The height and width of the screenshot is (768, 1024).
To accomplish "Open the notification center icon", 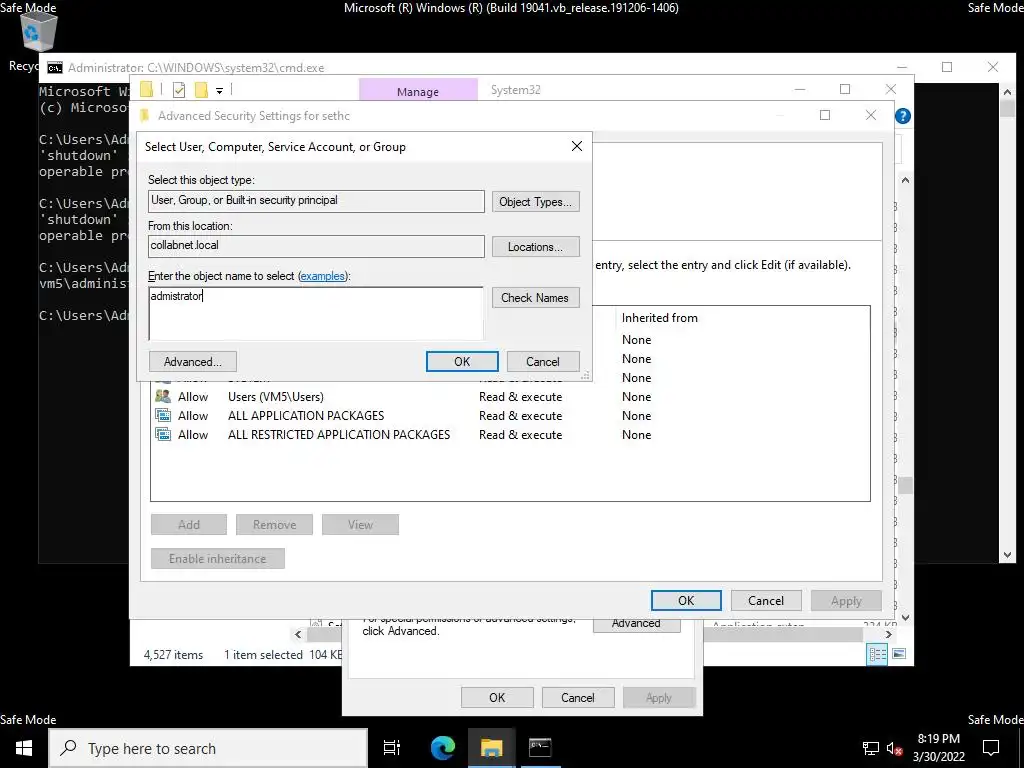I will [991, 748].
